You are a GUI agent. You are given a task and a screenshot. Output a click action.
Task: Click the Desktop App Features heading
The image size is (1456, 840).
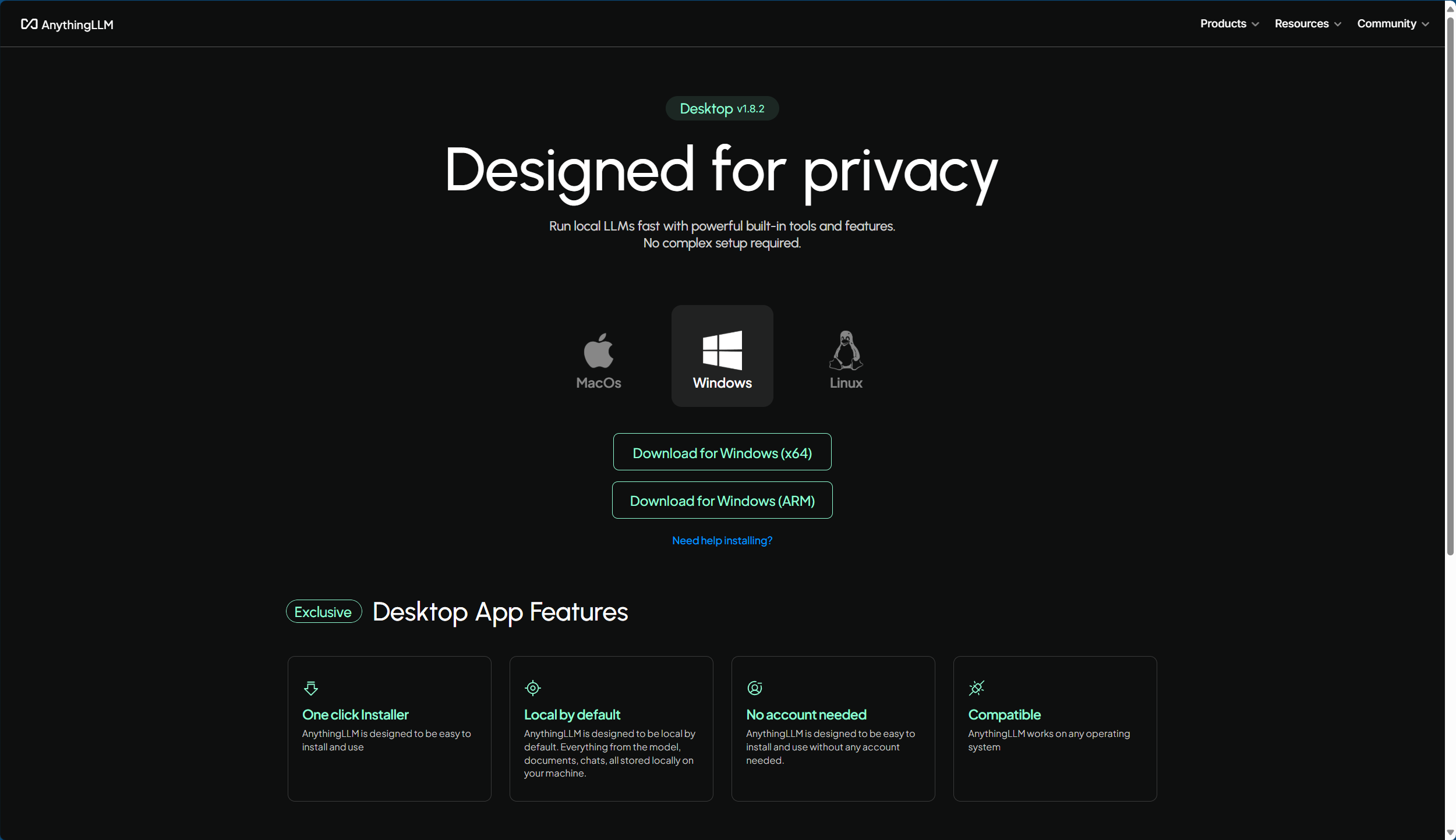coord(500,612)
